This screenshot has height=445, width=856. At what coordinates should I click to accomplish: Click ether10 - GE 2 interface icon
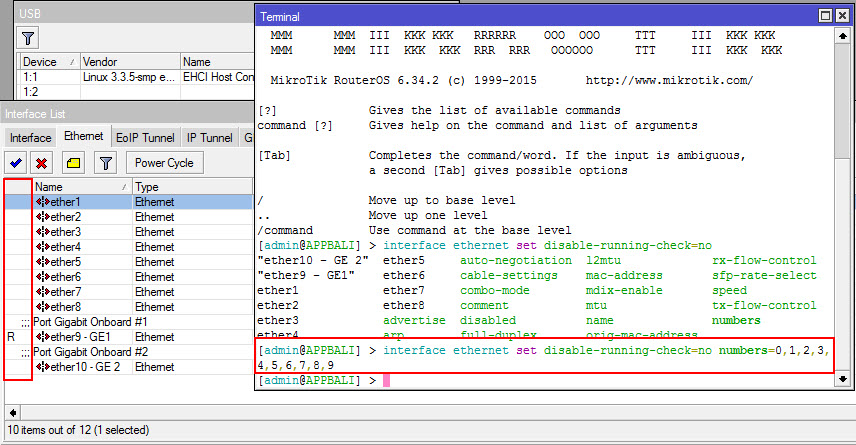pyautogui.click(x=43, y=367)
